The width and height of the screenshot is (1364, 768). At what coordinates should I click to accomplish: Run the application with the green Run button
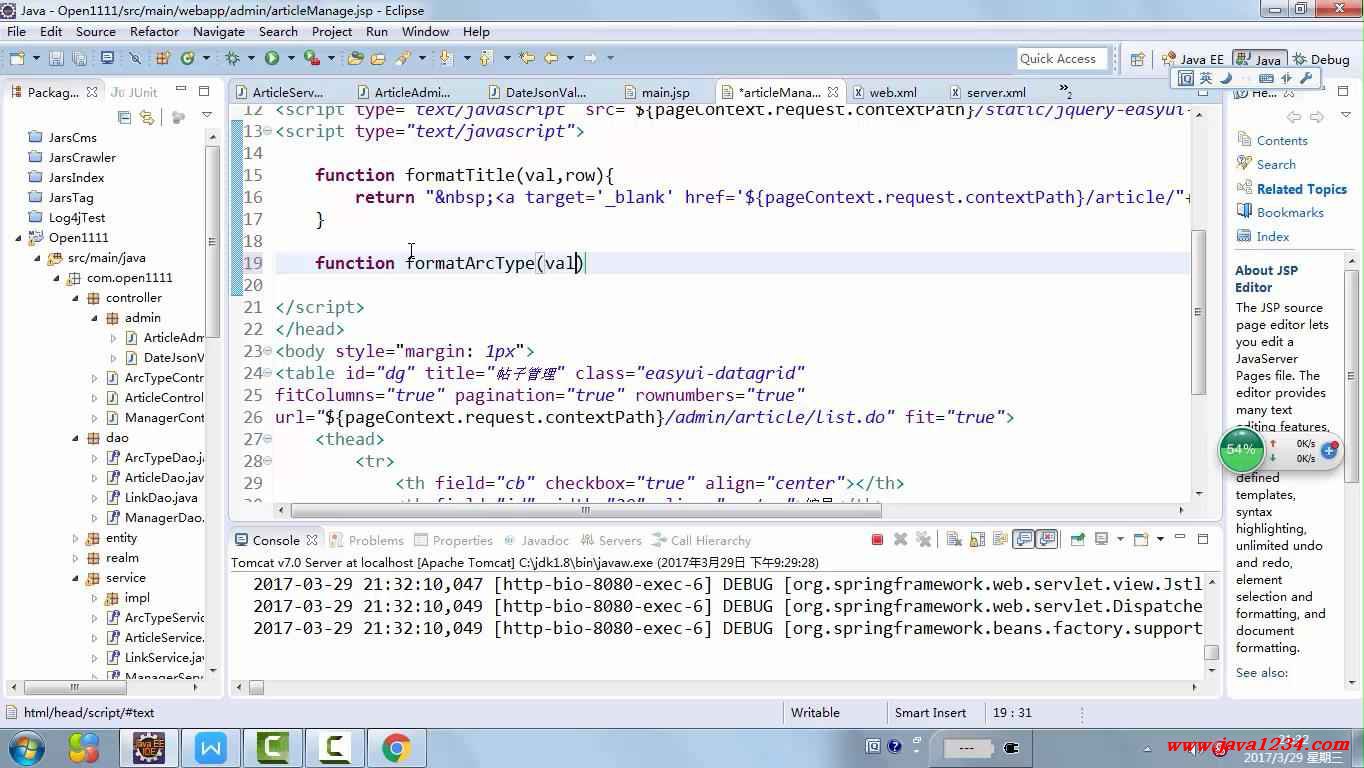click(271, 59)
